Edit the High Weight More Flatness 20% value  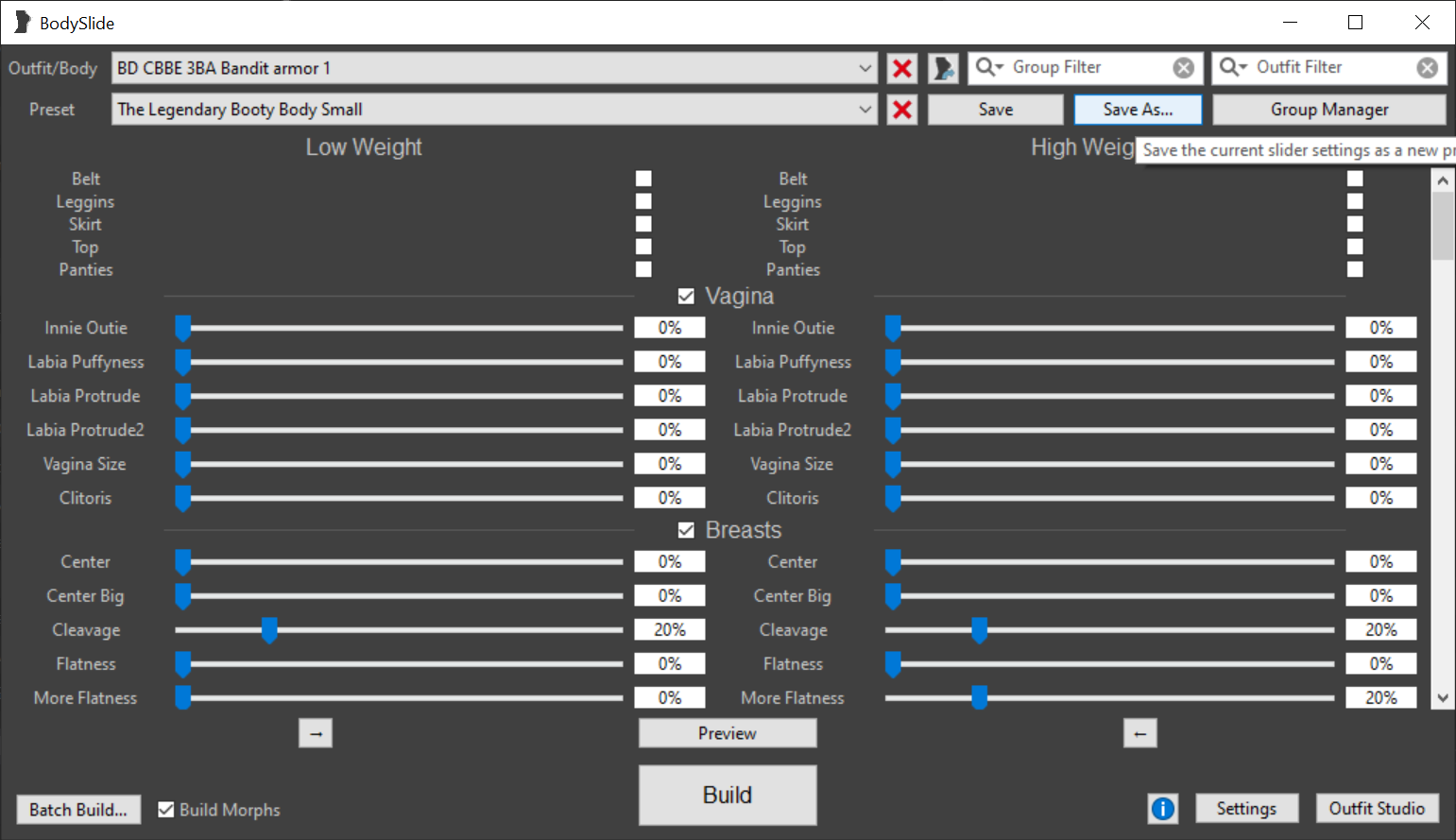coord(1381,698)
